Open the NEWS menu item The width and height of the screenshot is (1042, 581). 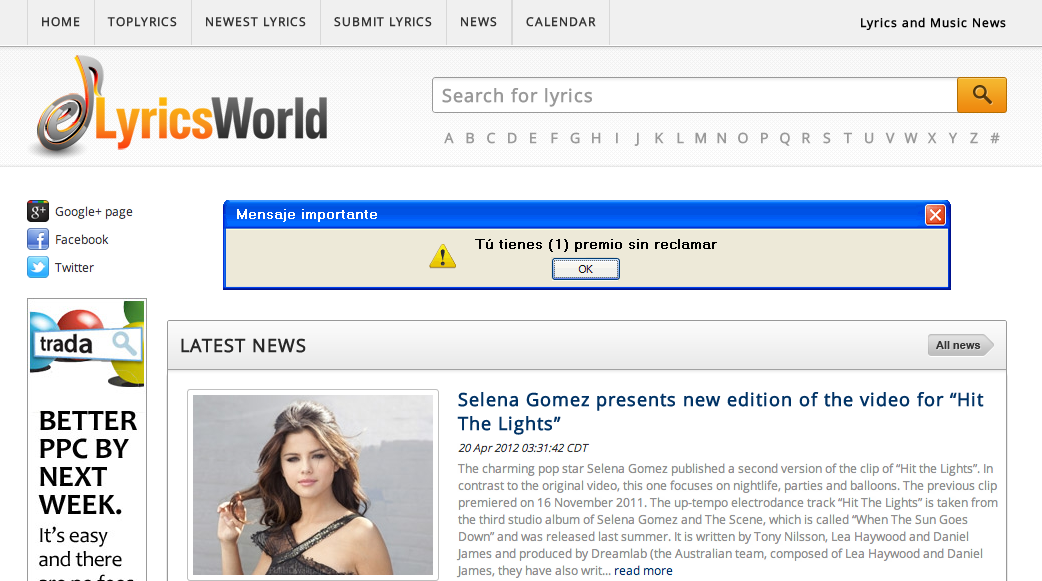click(478, 22)
